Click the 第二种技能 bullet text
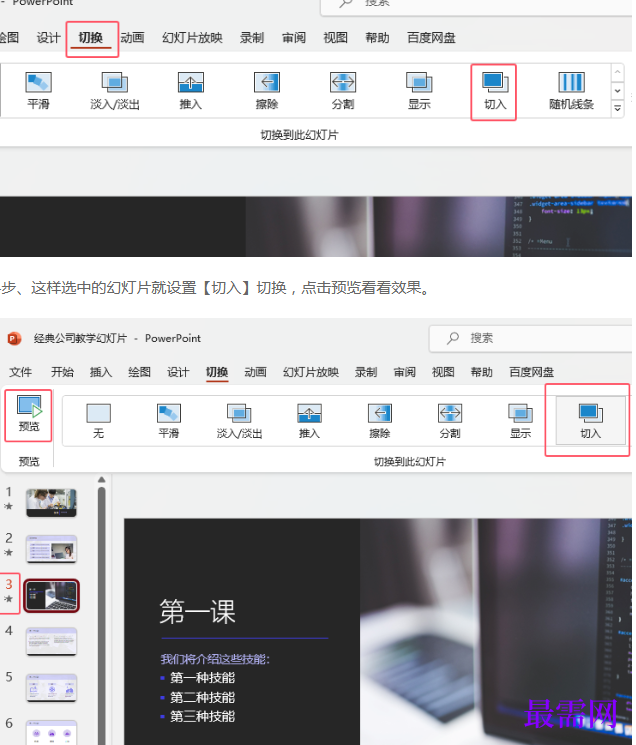Screen dimensions: 636x745 tap(202, 697)
